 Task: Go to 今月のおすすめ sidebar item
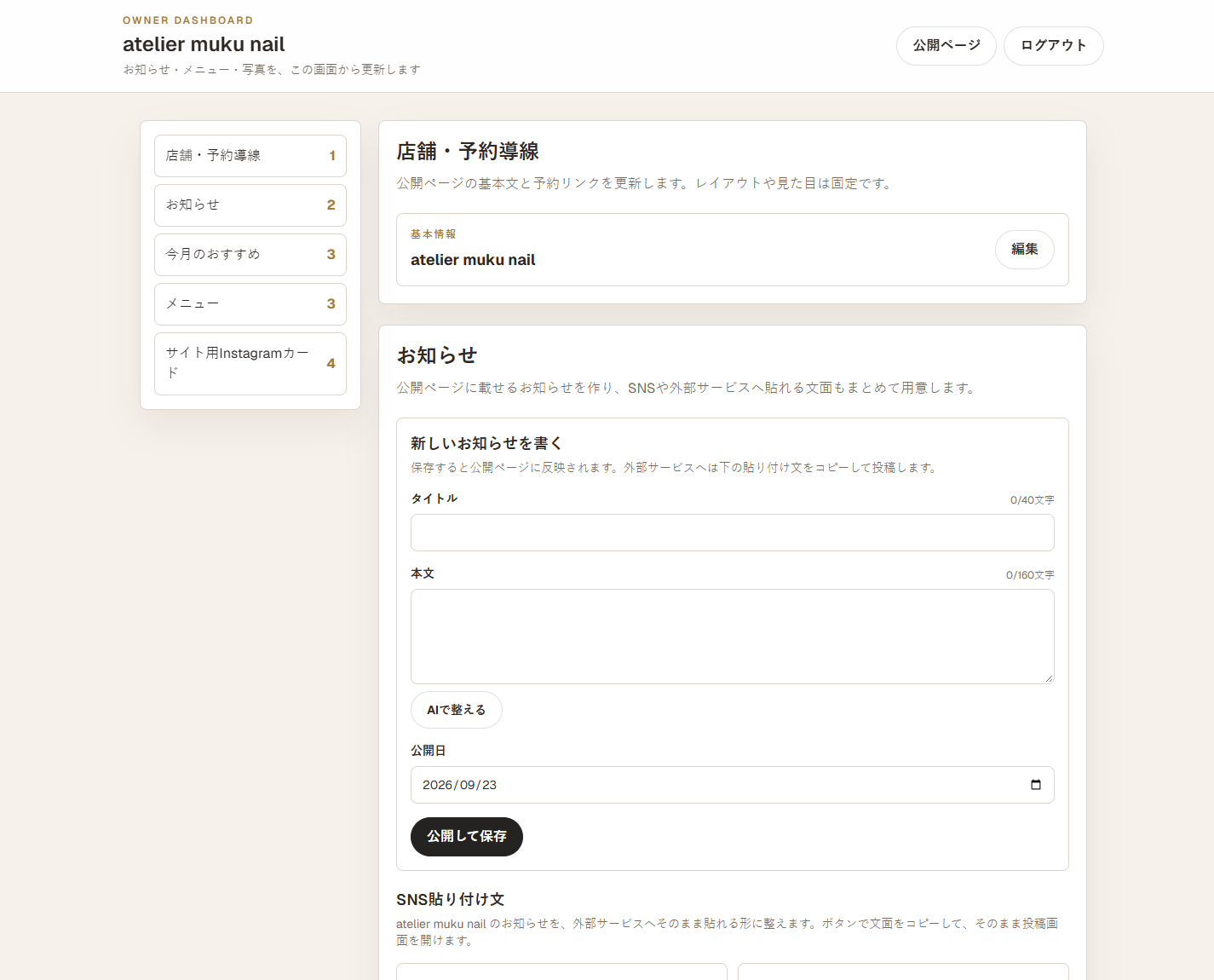(x=250, y=255)
